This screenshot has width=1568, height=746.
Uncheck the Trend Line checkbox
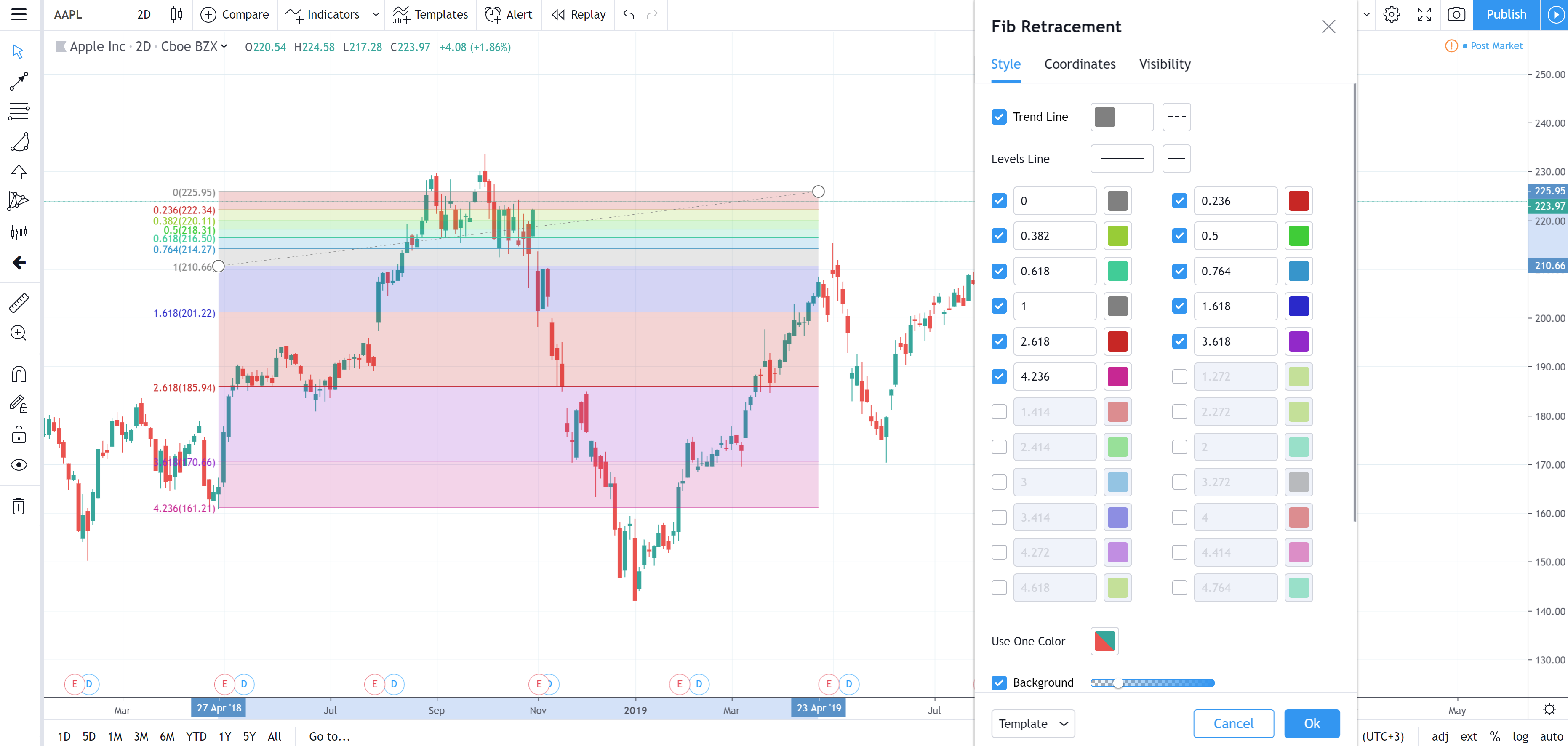pos(999,117)
